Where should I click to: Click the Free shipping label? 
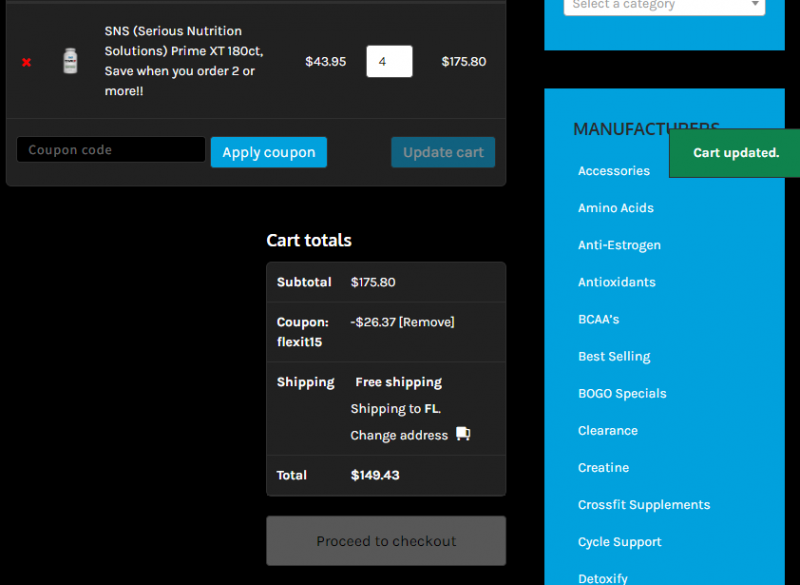(x=398, y=383)
